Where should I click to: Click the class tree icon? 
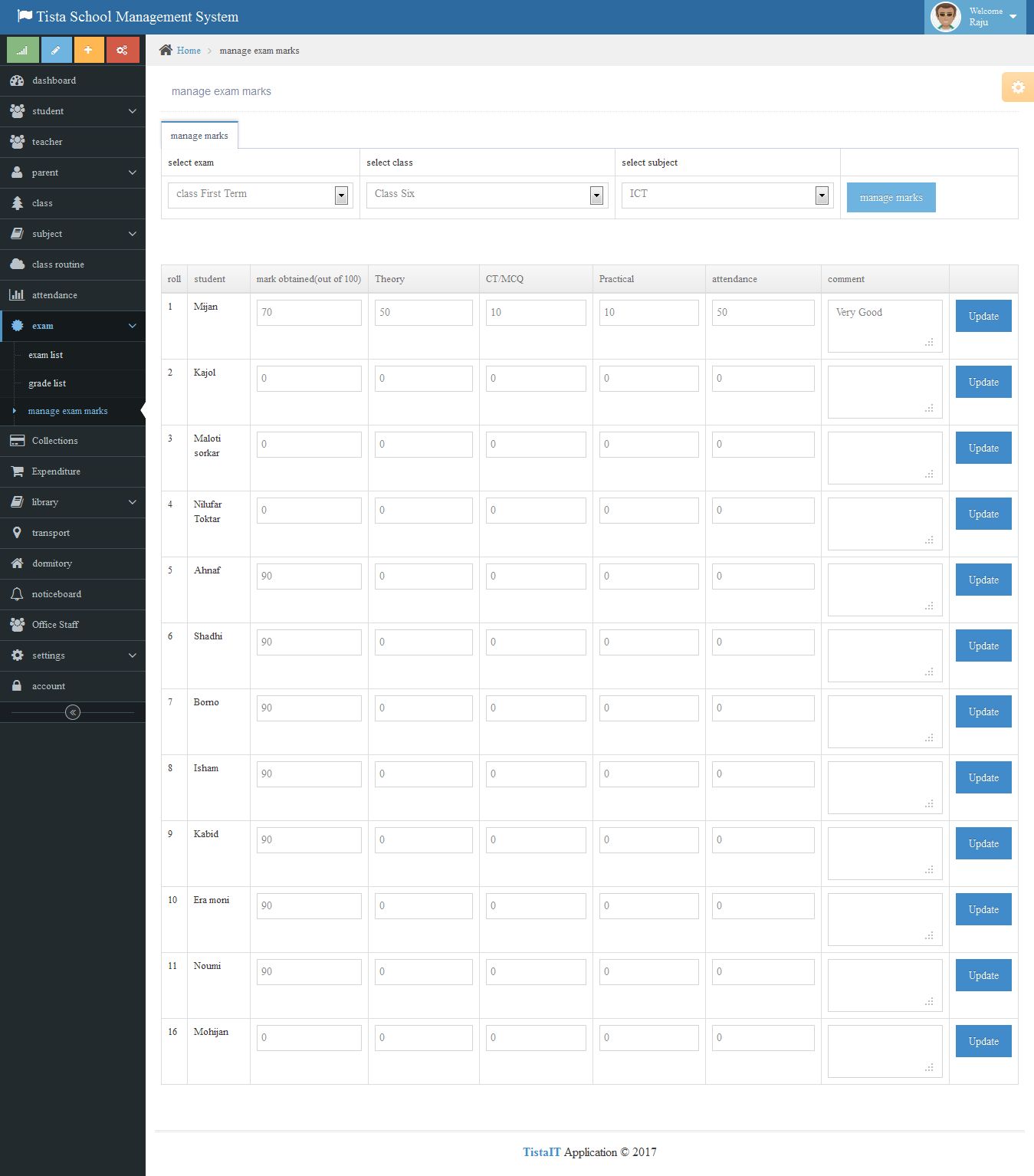(x=17, y=203)
